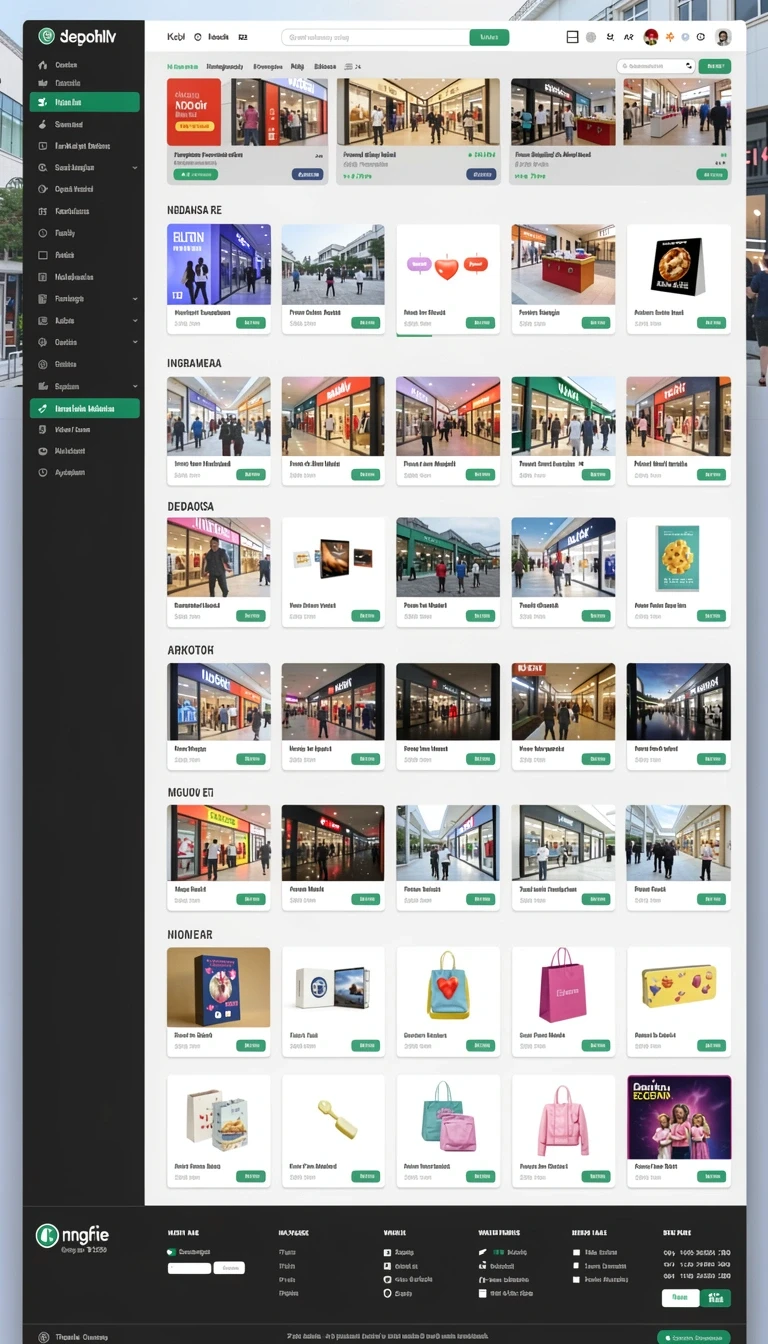Viewport: 768px width, 1344px height.
Task: Click the circular icon at the bottom-left bar
Action: pyautogui.click(x=43, y=1337)
